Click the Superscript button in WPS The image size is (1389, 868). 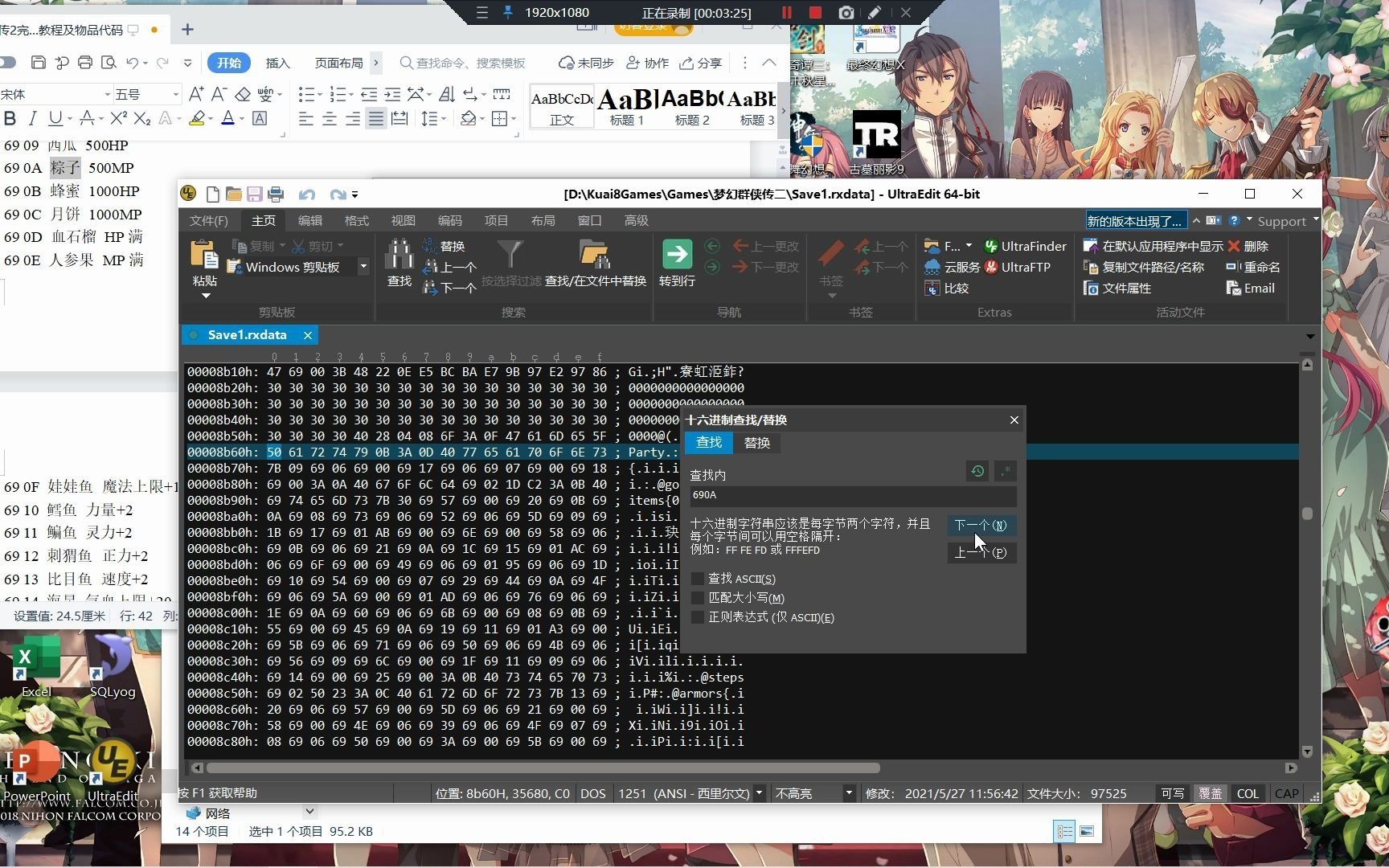119,119
